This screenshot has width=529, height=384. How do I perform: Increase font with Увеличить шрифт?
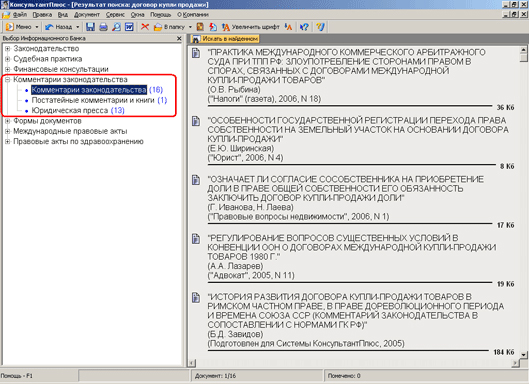pos(250,27)
